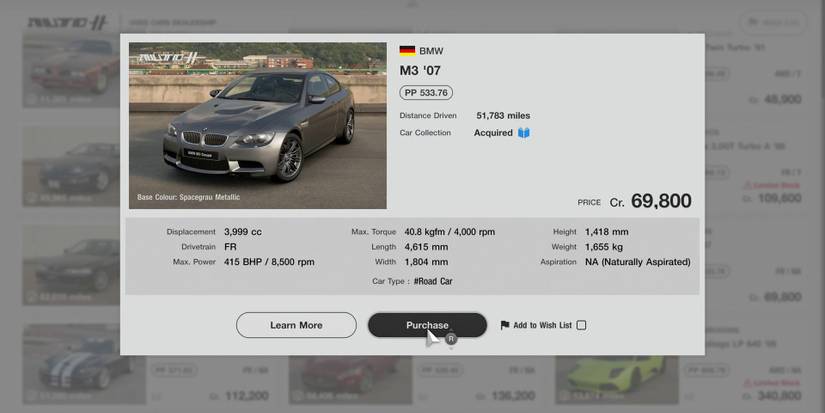Screen dimensions: 825x413
Task: Select the green Lamborghini card in background
Action: point(616,379)
